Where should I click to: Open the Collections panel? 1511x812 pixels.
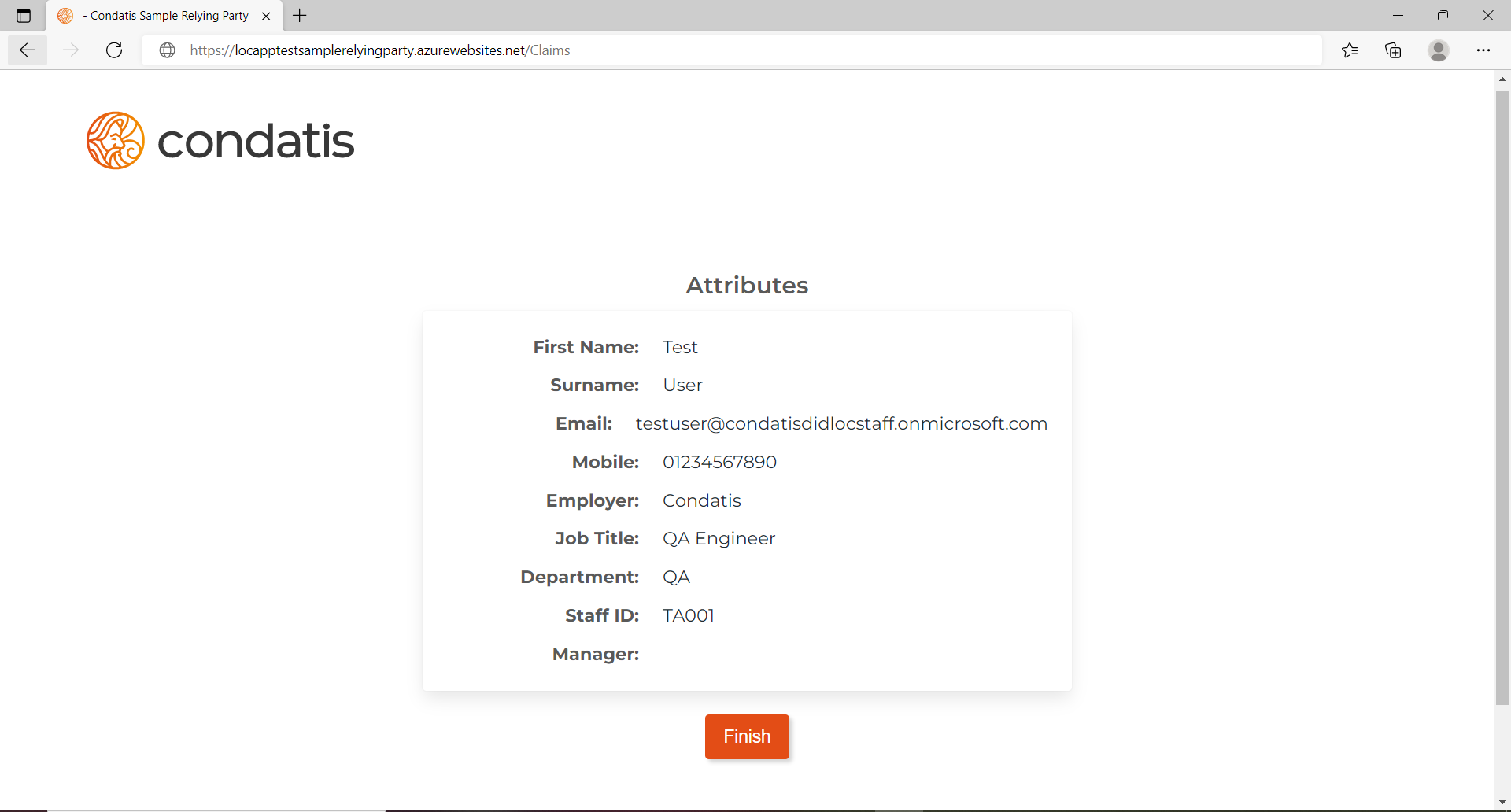1393,50
